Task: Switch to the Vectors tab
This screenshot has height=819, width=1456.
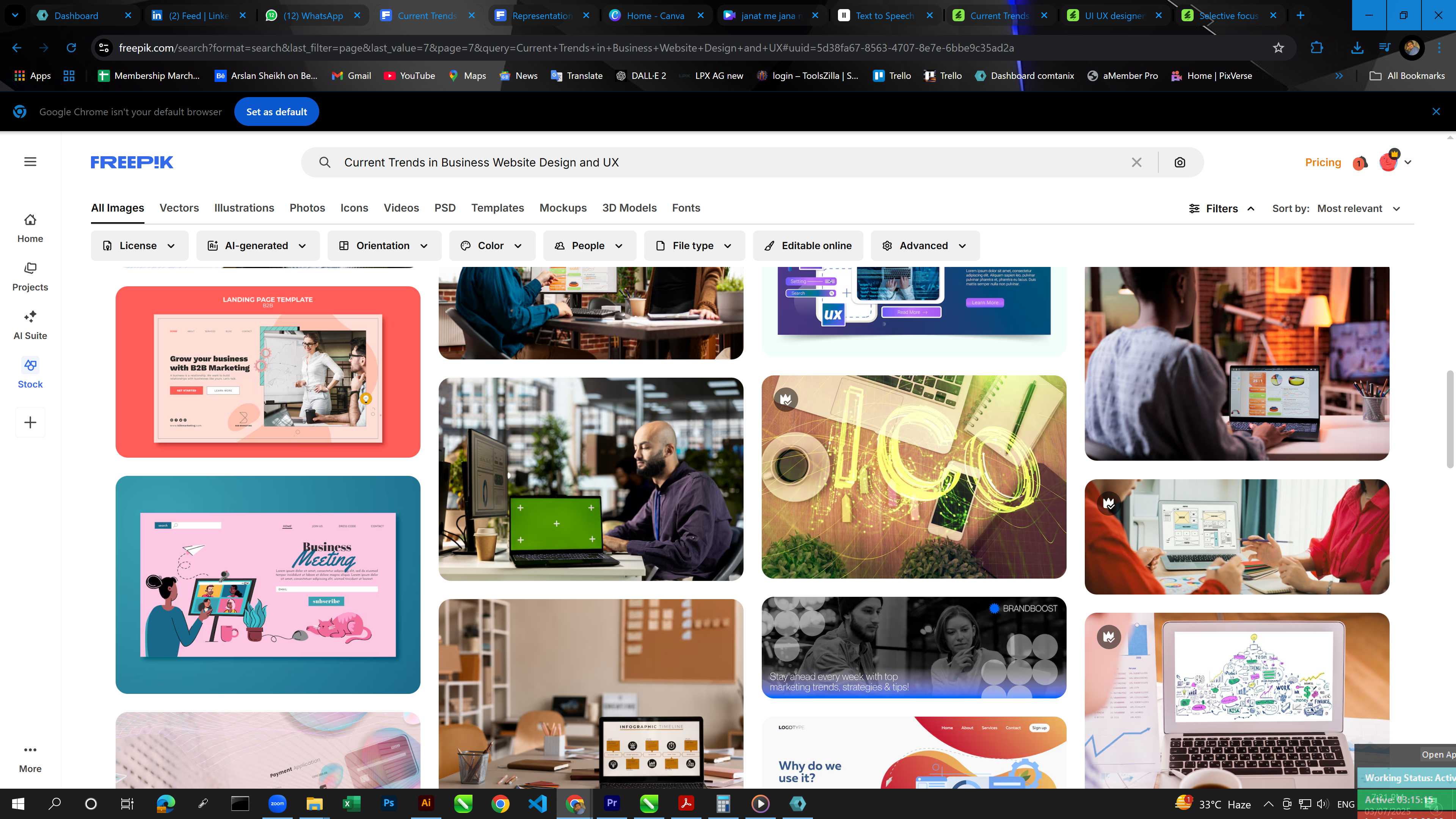Action: (179, 207)
